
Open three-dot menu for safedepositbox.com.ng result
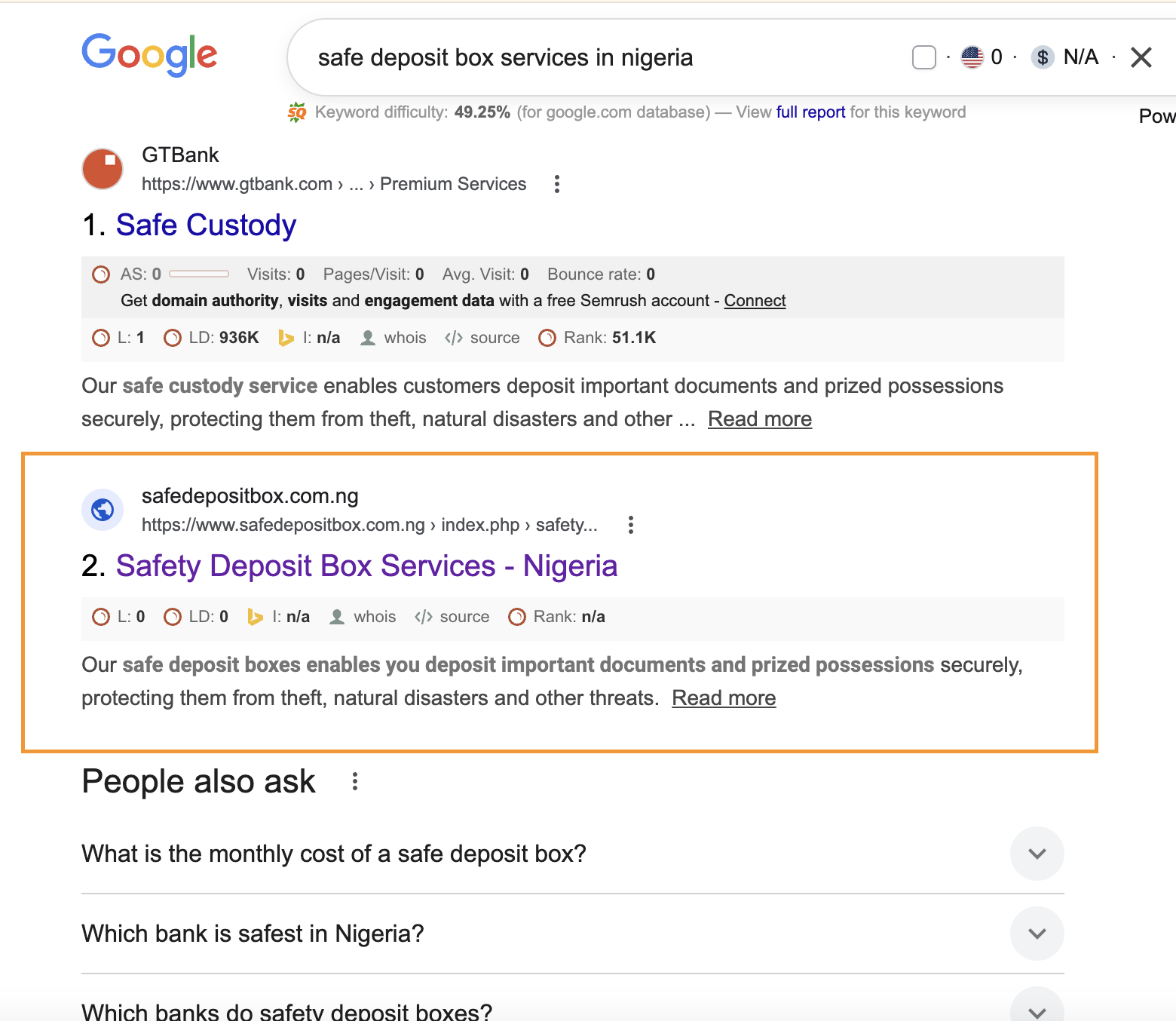(631, 525)
